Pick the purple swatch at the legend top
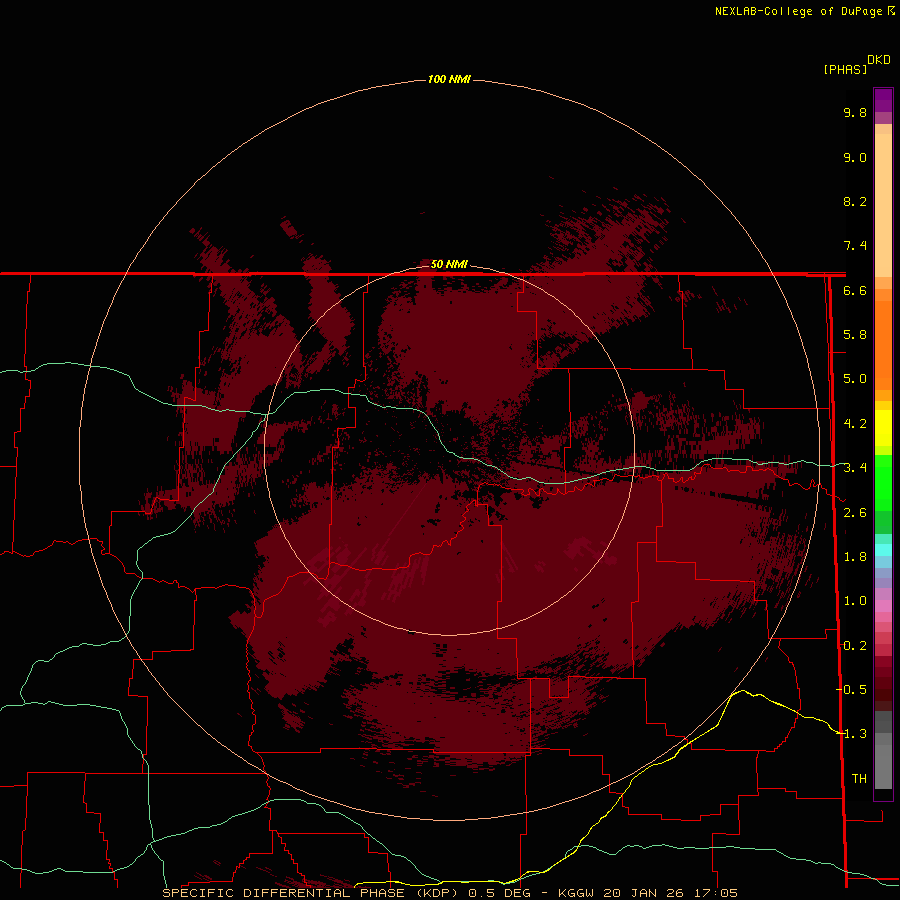900x900 pixels. tap(883, 100)
